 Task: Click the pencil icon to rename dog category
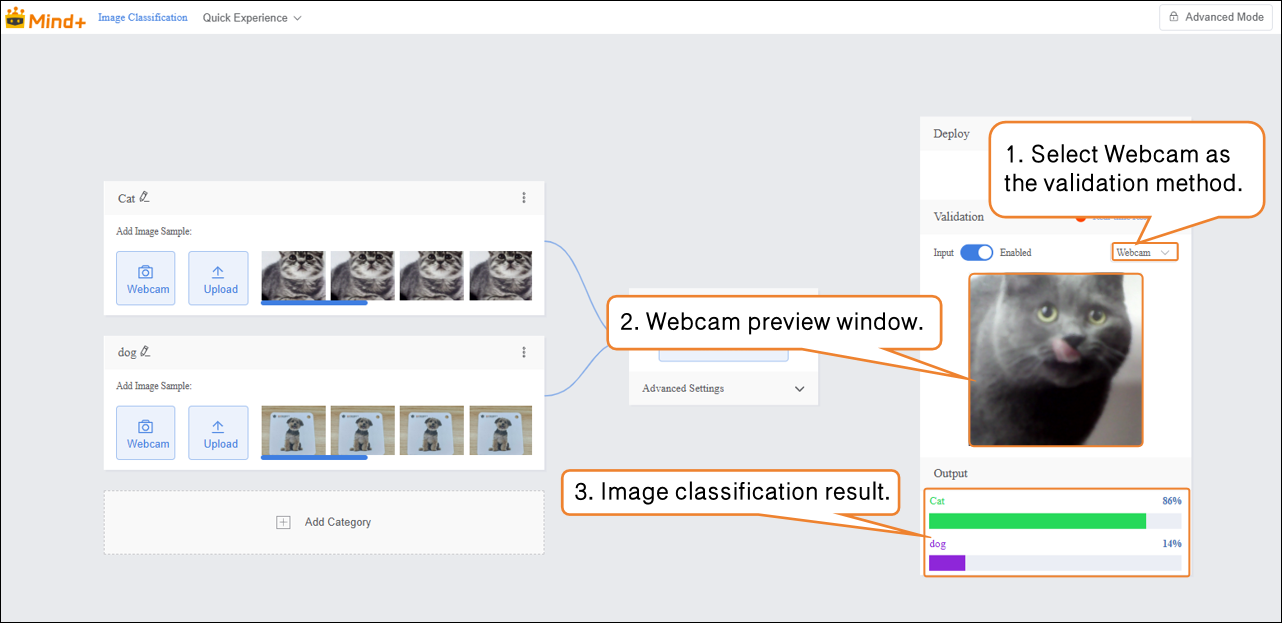pos(145,351)
